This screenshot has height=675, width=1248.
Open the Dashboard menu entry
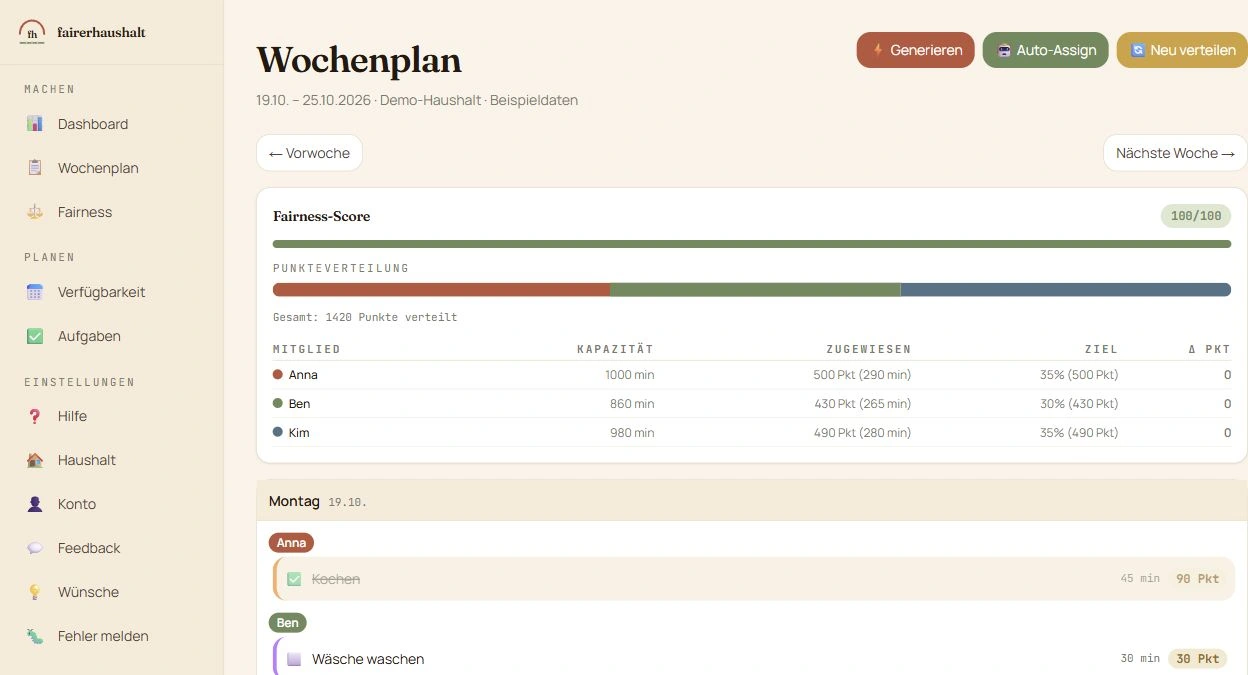pos(111,124)
